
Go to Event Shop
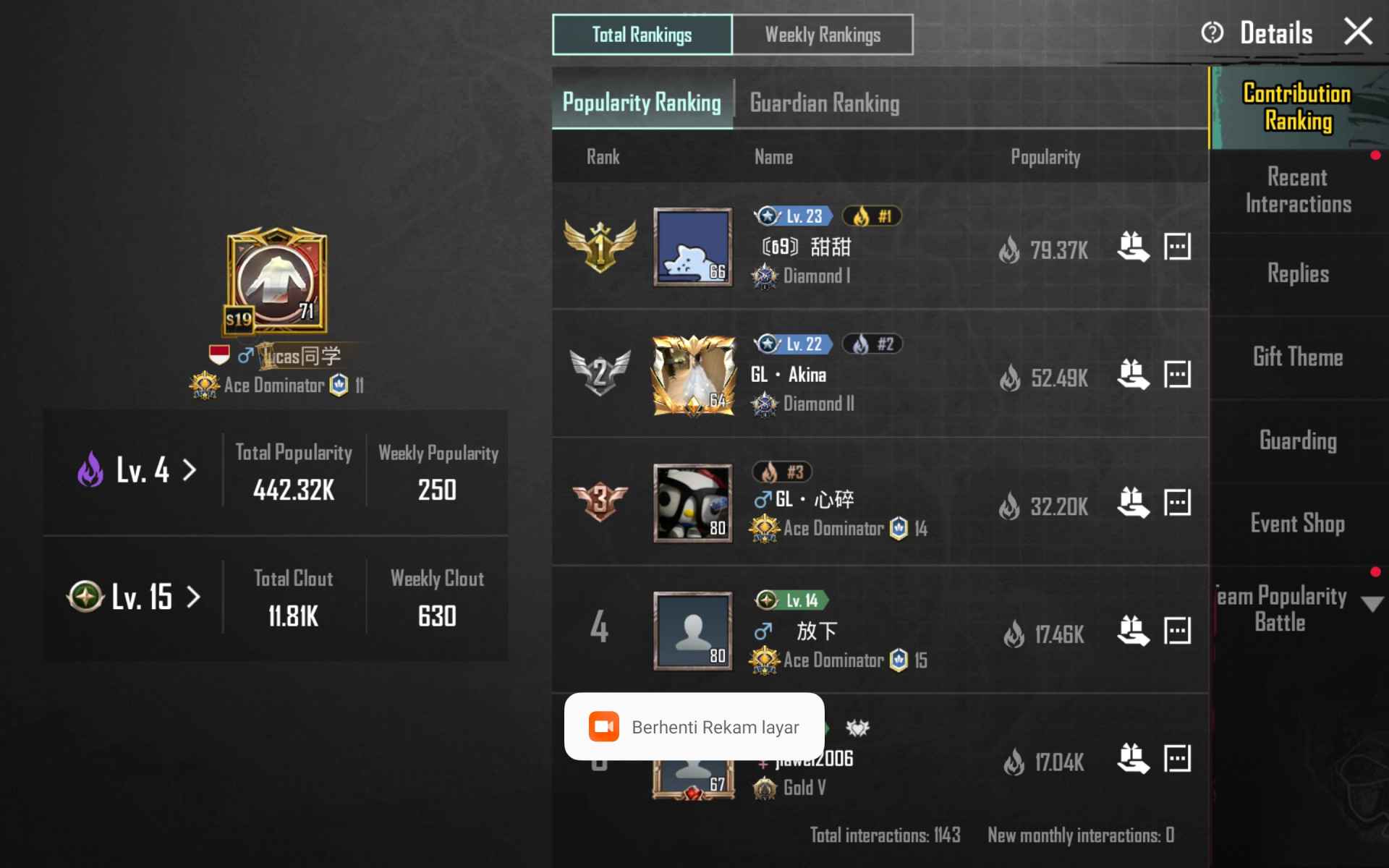pos(1298,523)
